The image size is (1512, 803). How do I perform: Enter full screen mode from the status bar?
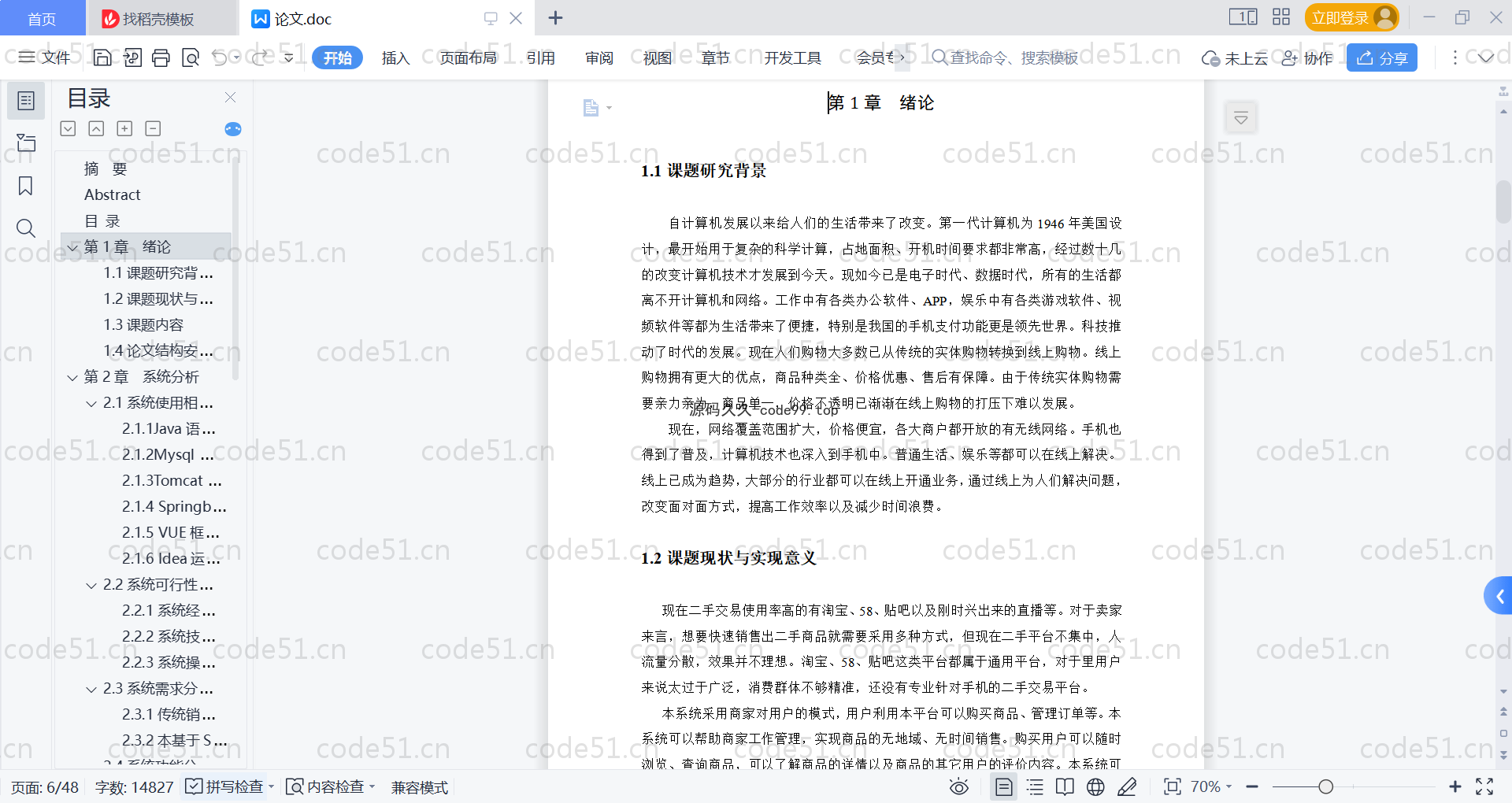(1484, 786)
